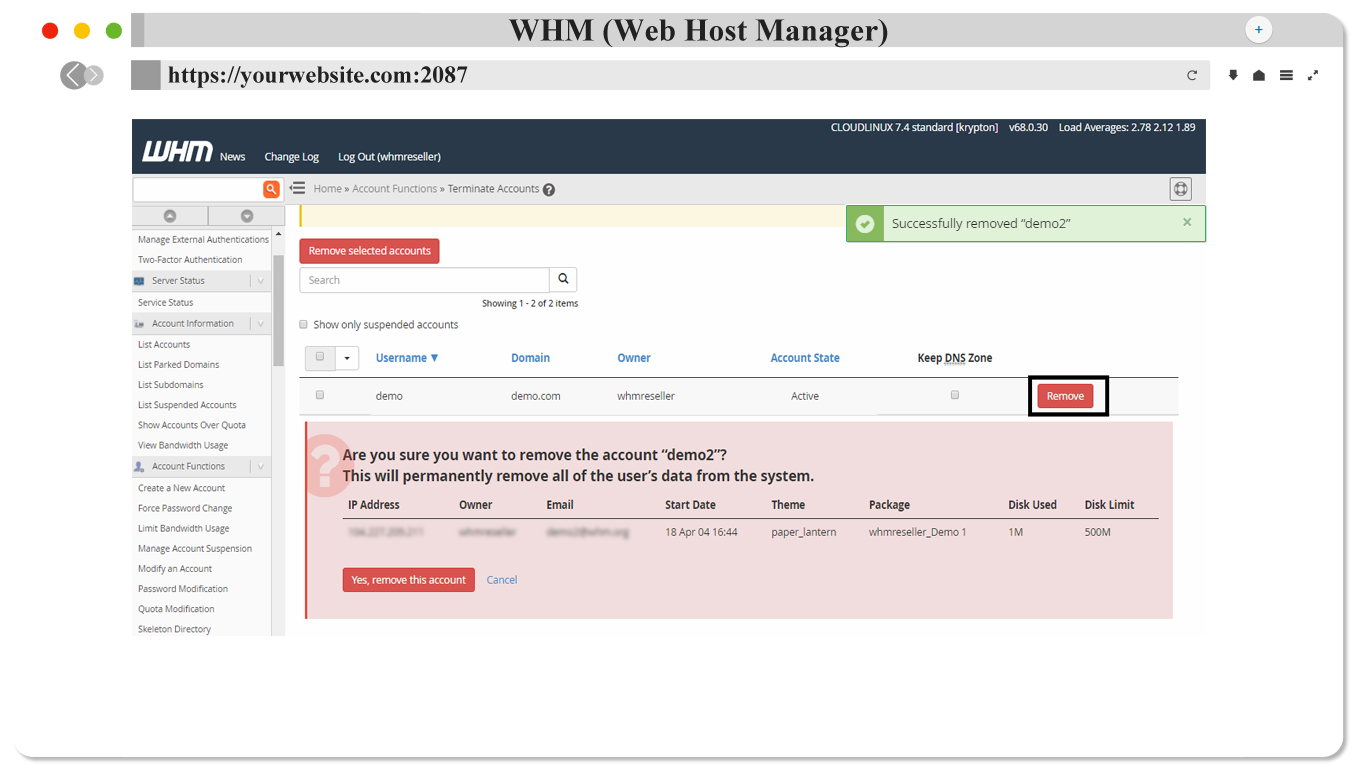
Task: Sort table by Username column
Action: pyautogui.click(x=407, y=358)
